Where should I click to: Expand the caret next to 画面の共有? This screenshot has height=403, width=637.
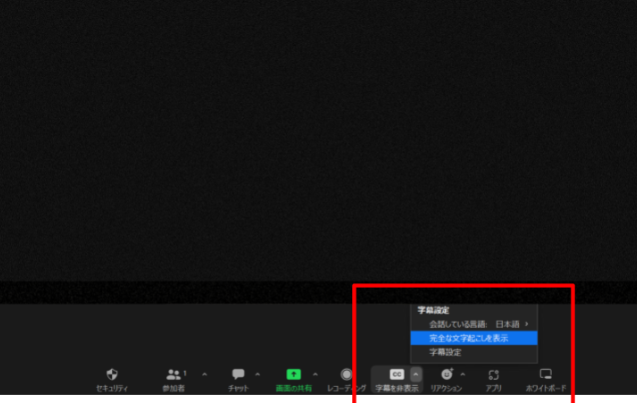[x=316, y=374]
